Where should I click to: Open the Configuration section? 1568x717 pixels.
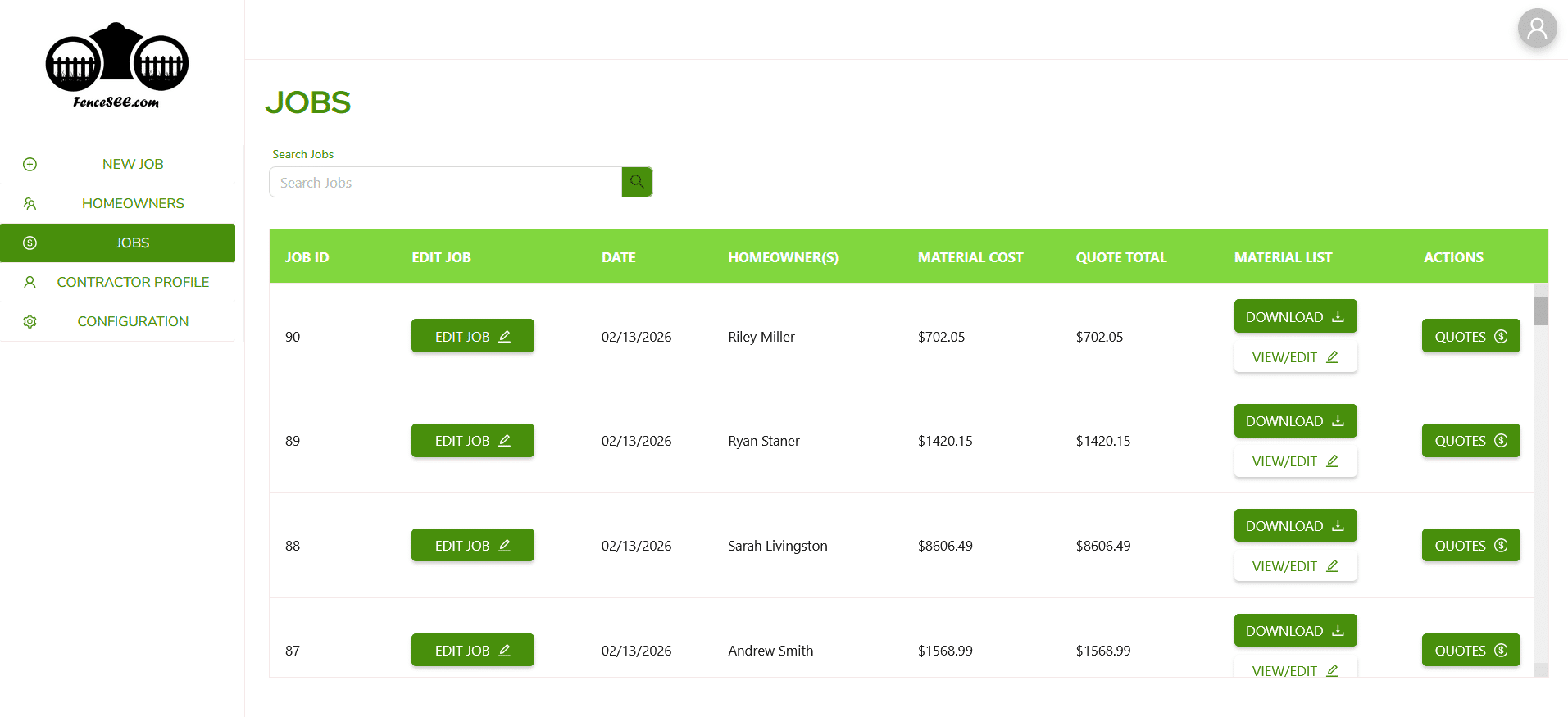click(x=133, y=321)
